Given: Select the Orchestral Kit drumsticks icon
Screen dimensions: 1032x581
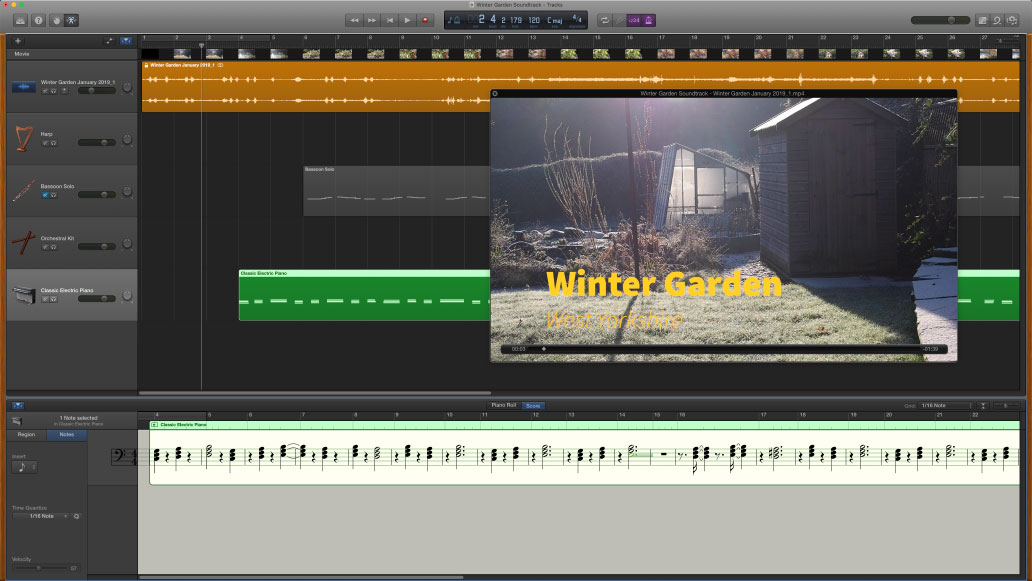Looking at the screenshot, I should coord(24,243).
